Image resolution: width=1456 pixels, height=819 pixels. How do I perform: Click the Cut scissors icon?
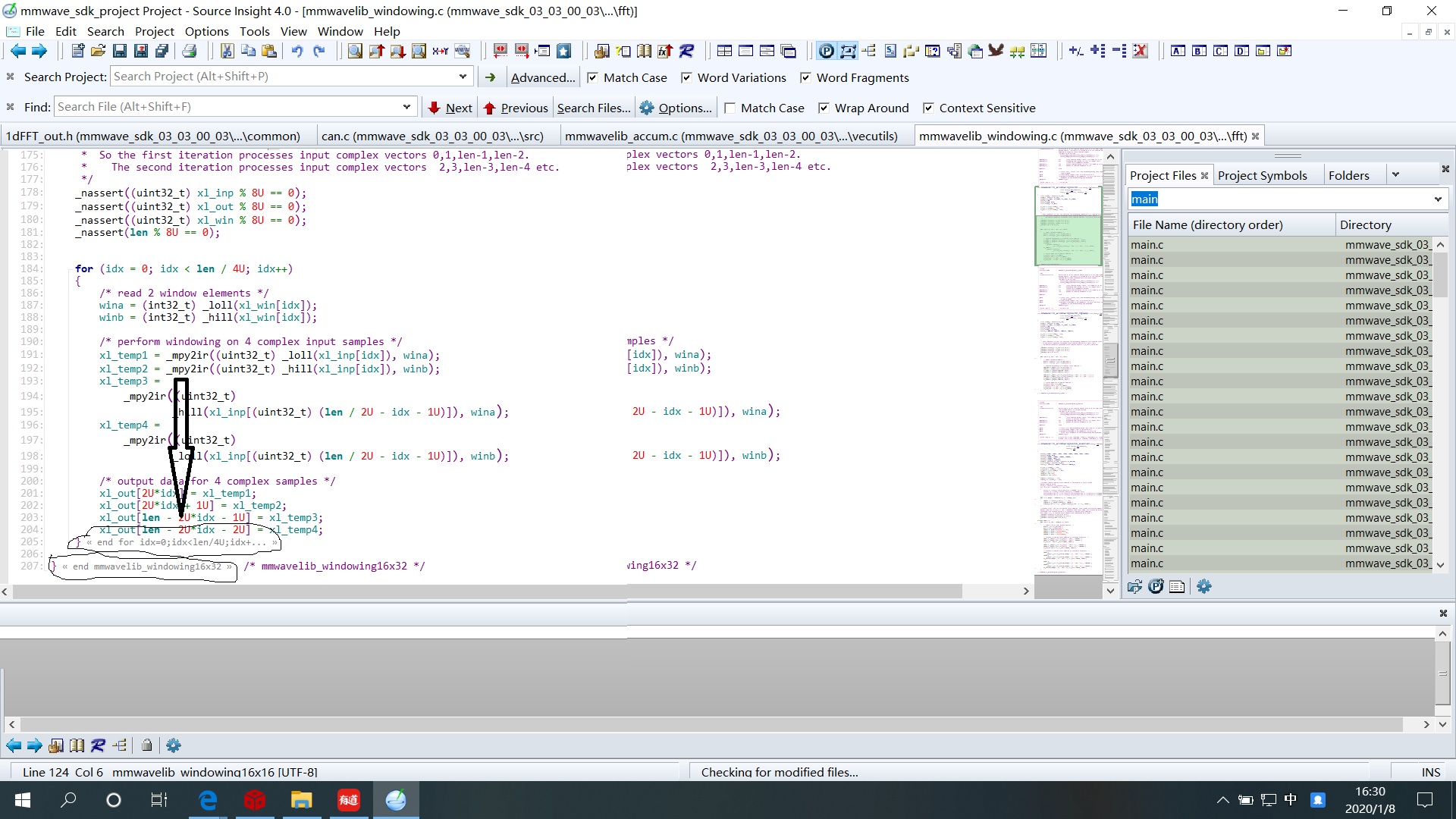coord(227,51)
